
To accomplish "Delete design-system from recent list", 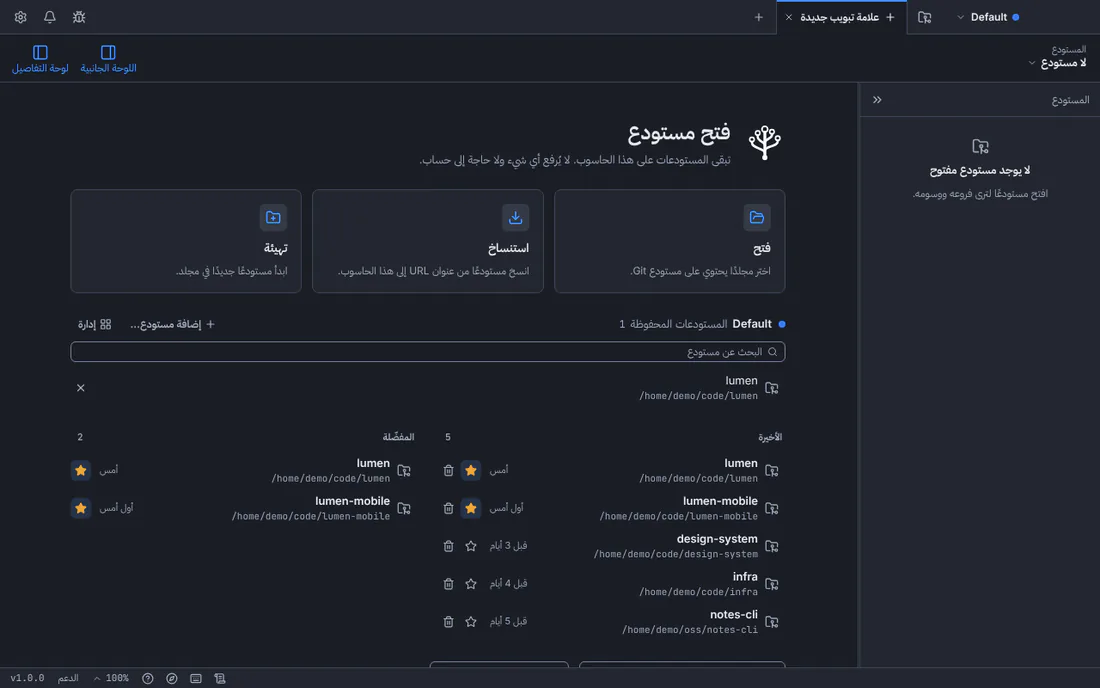I will [x=448, y=546].
